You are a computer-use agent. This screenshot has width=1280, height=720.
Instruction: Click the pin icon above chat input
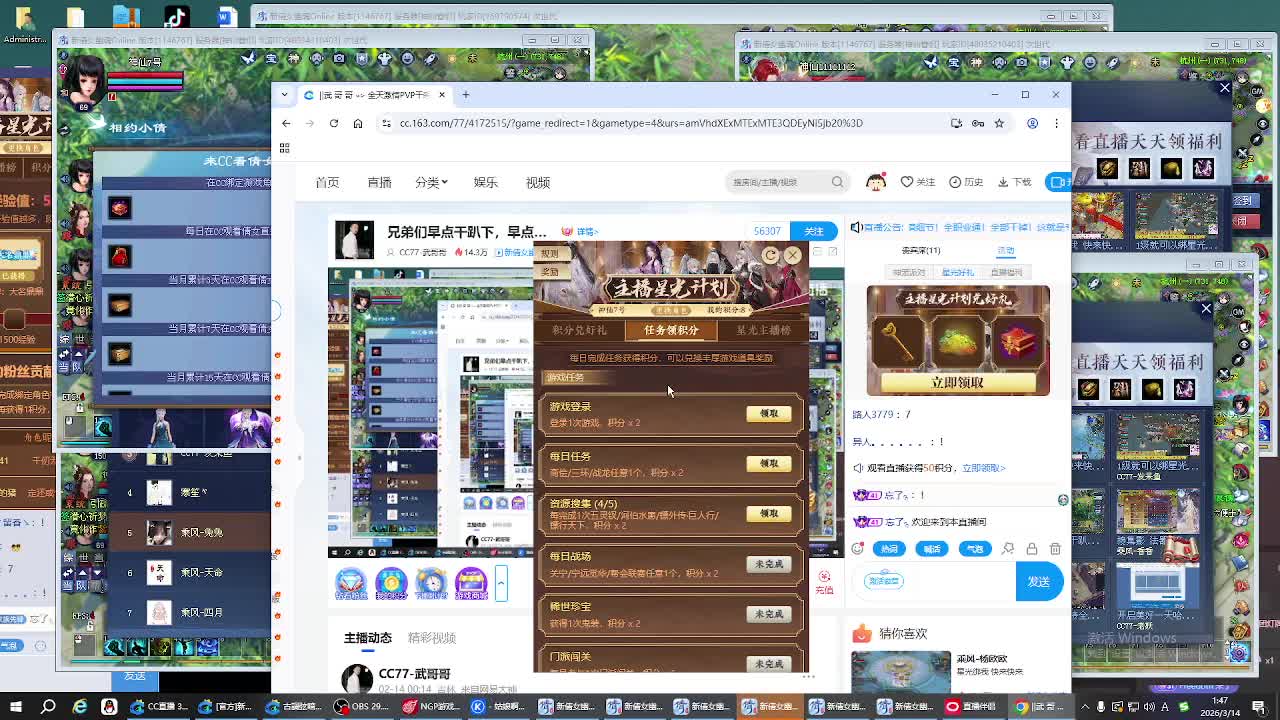[x=1008, y=548]
